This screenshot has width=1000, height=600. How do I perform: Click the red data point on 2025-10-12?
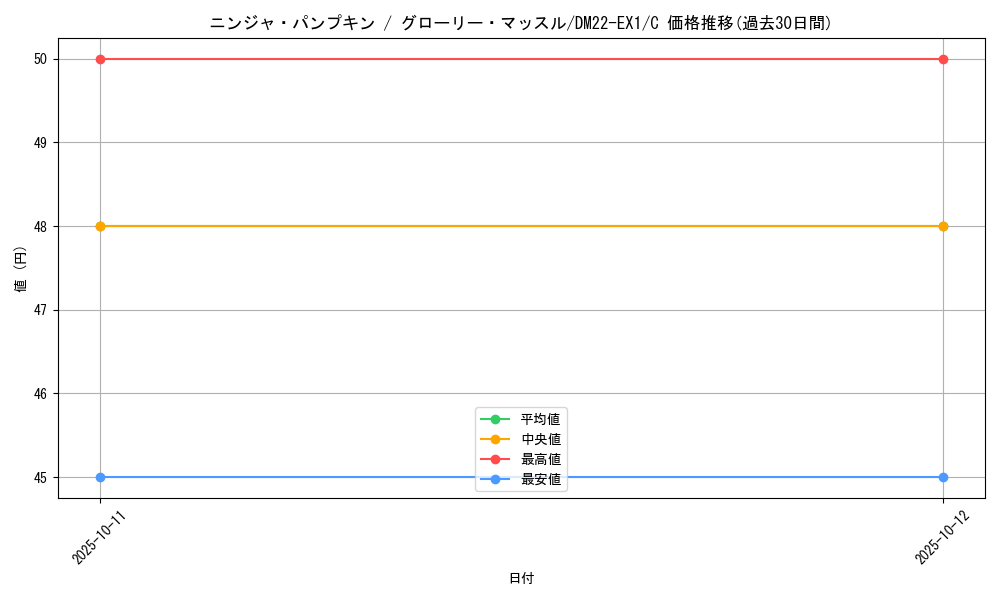tap(943, 59)
